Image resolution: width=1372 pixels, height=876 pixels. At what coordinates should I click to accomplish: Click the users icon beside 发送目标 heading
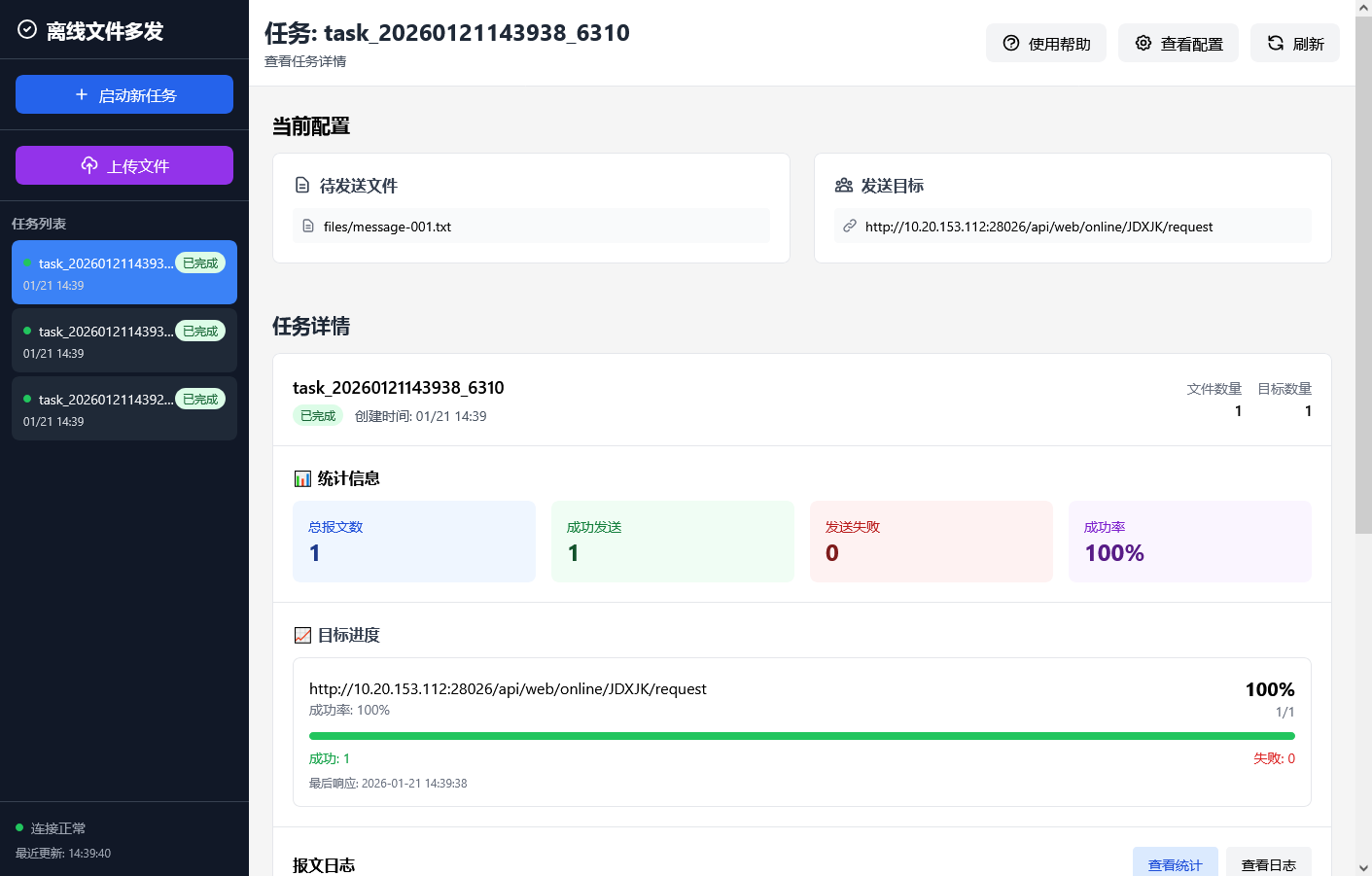pos(842,185)
